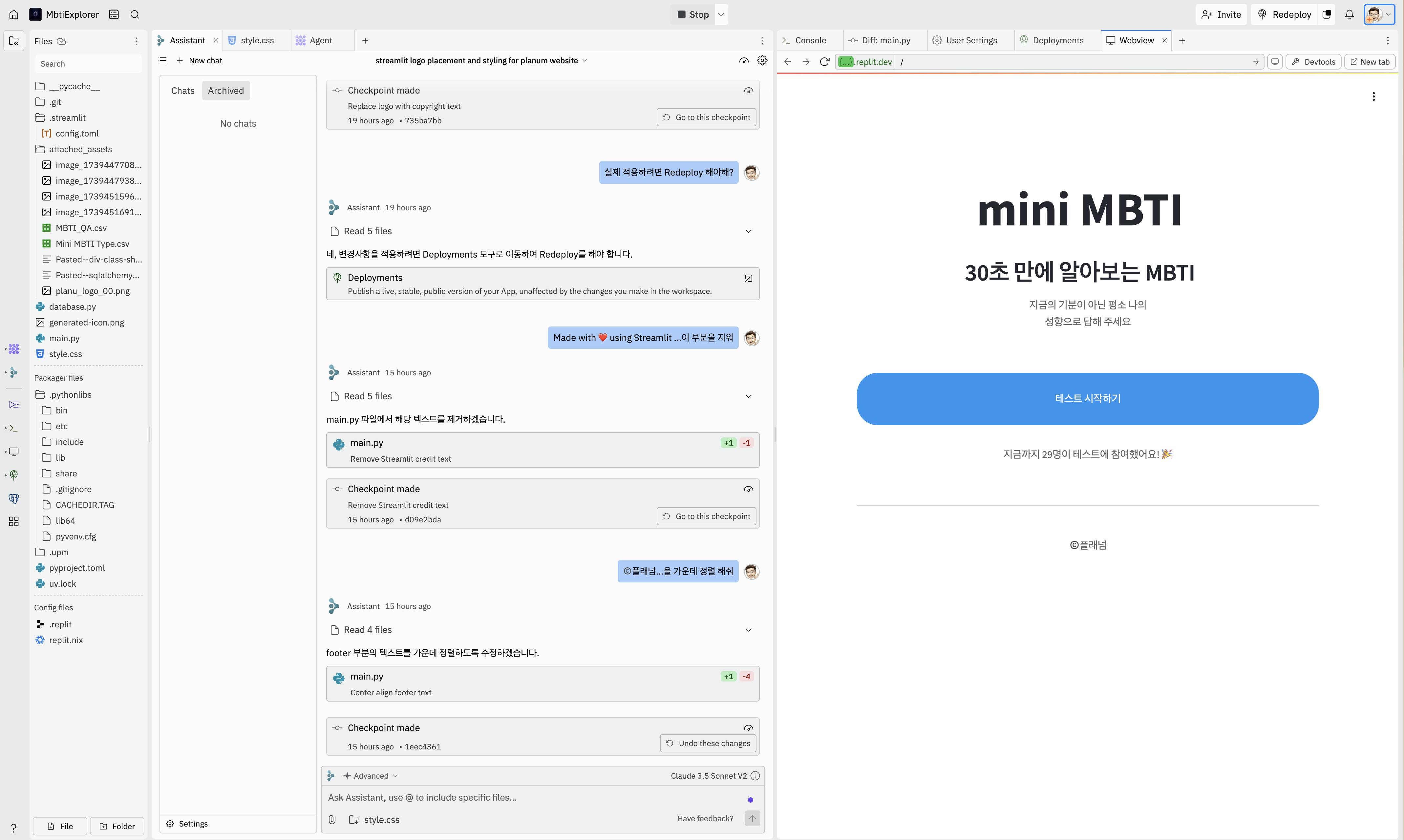The width and height of the screenshot is (1404, 840).
Task: Open Assistant chat settings gear
Action: [762, 61]
